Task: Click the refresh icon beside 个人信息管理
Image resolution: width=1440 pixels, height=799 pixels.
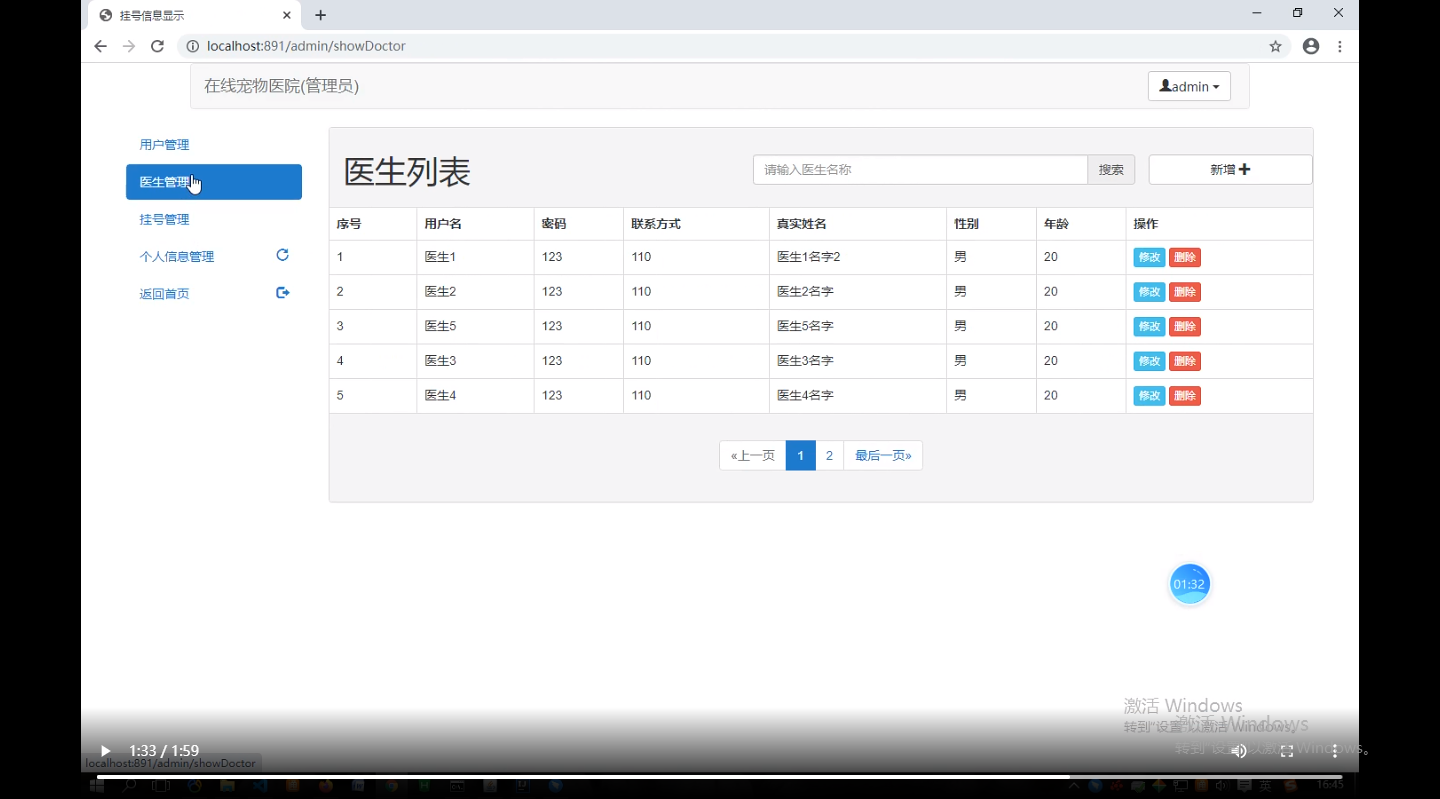Action: point(282,255)
